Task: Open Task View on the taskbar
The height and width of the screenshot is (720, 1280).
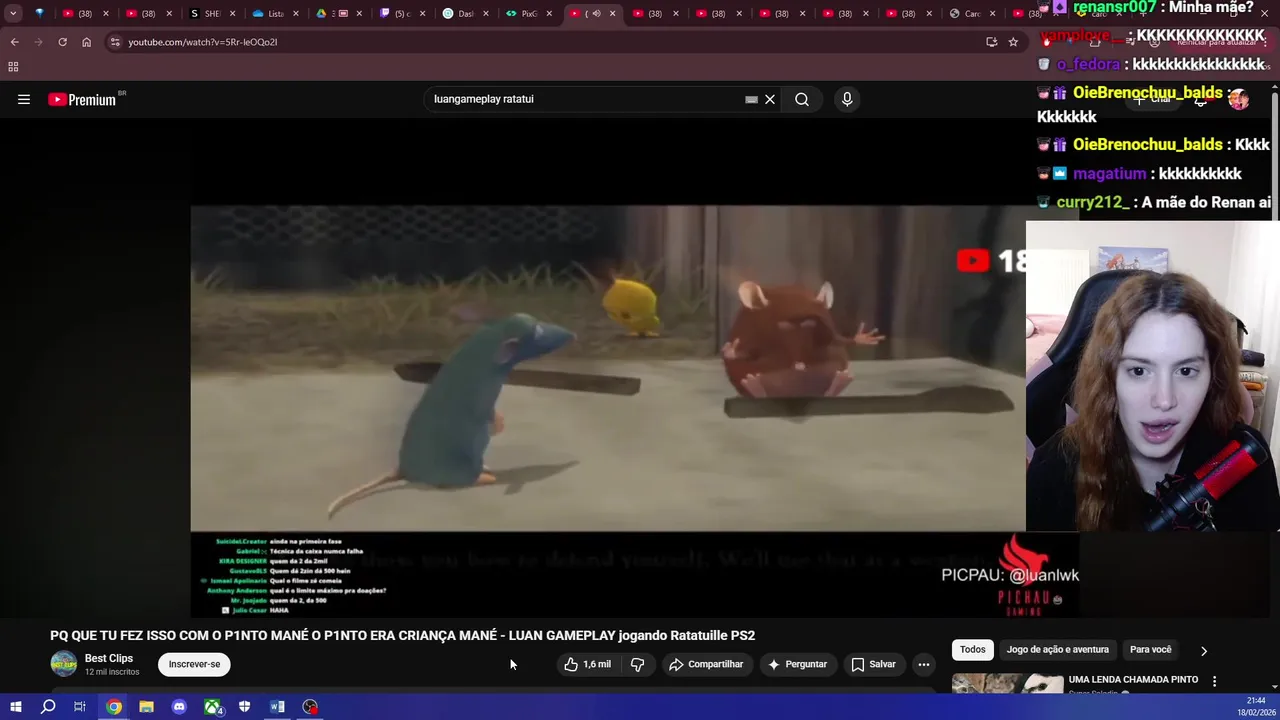Action: [x=80, y=707]
